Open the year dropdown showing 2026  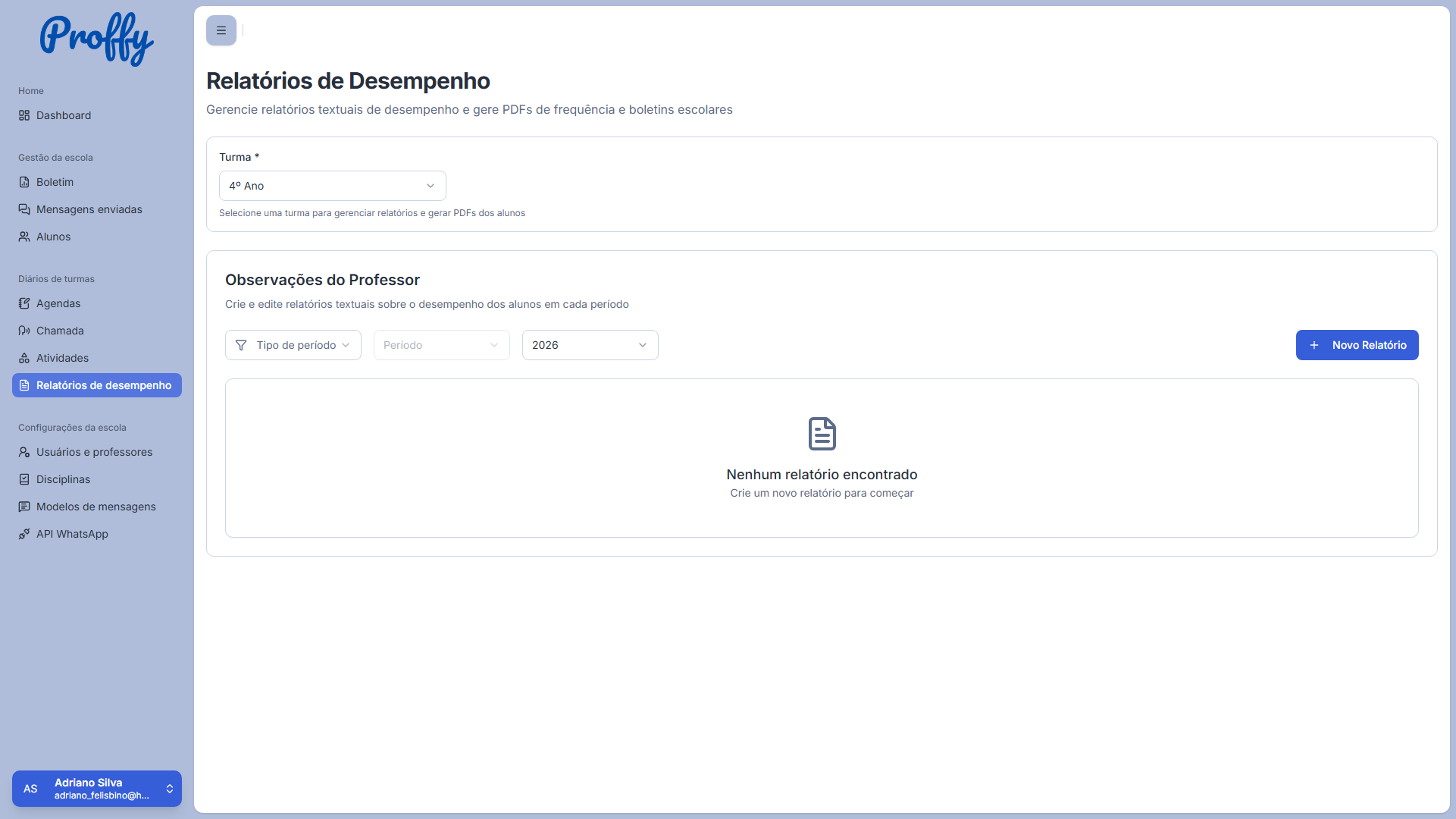click(590, 345)
